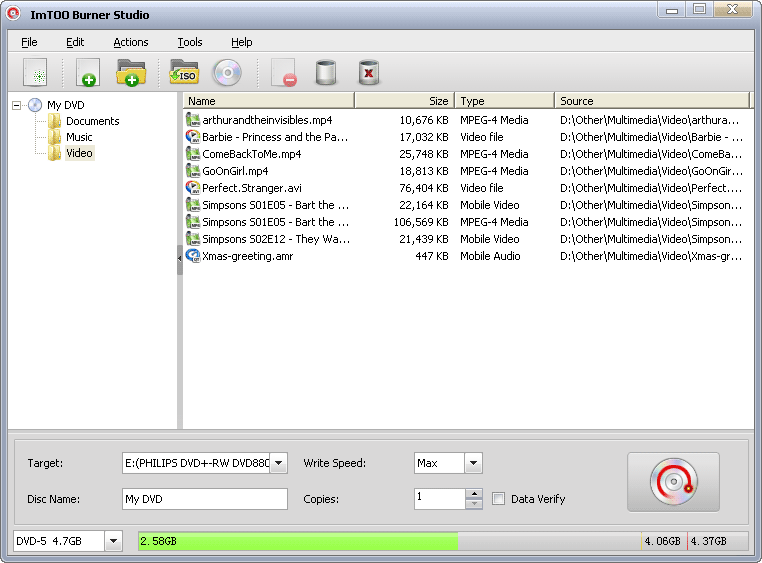The width and height of the screenshot is (762, 563).
Task: Click the Barbie - Princess file icon
Action: [x=193, y=137]
